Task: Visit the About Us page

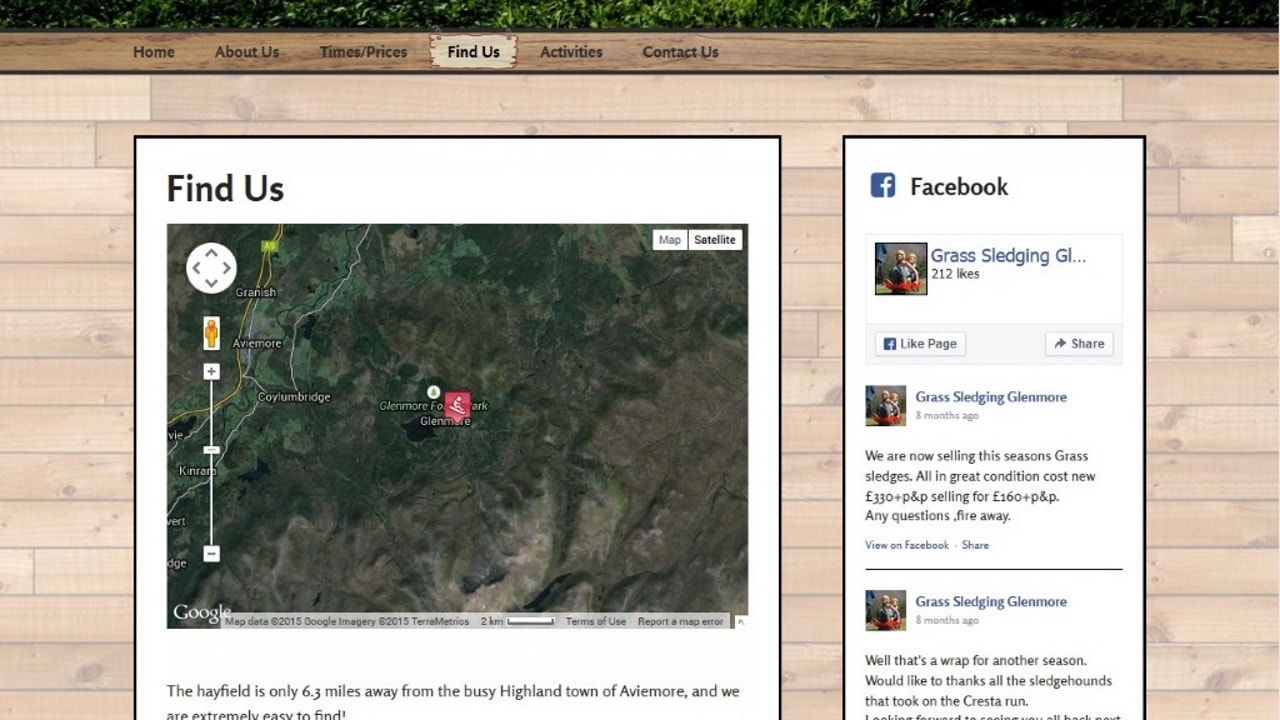Action: [247, 51]
